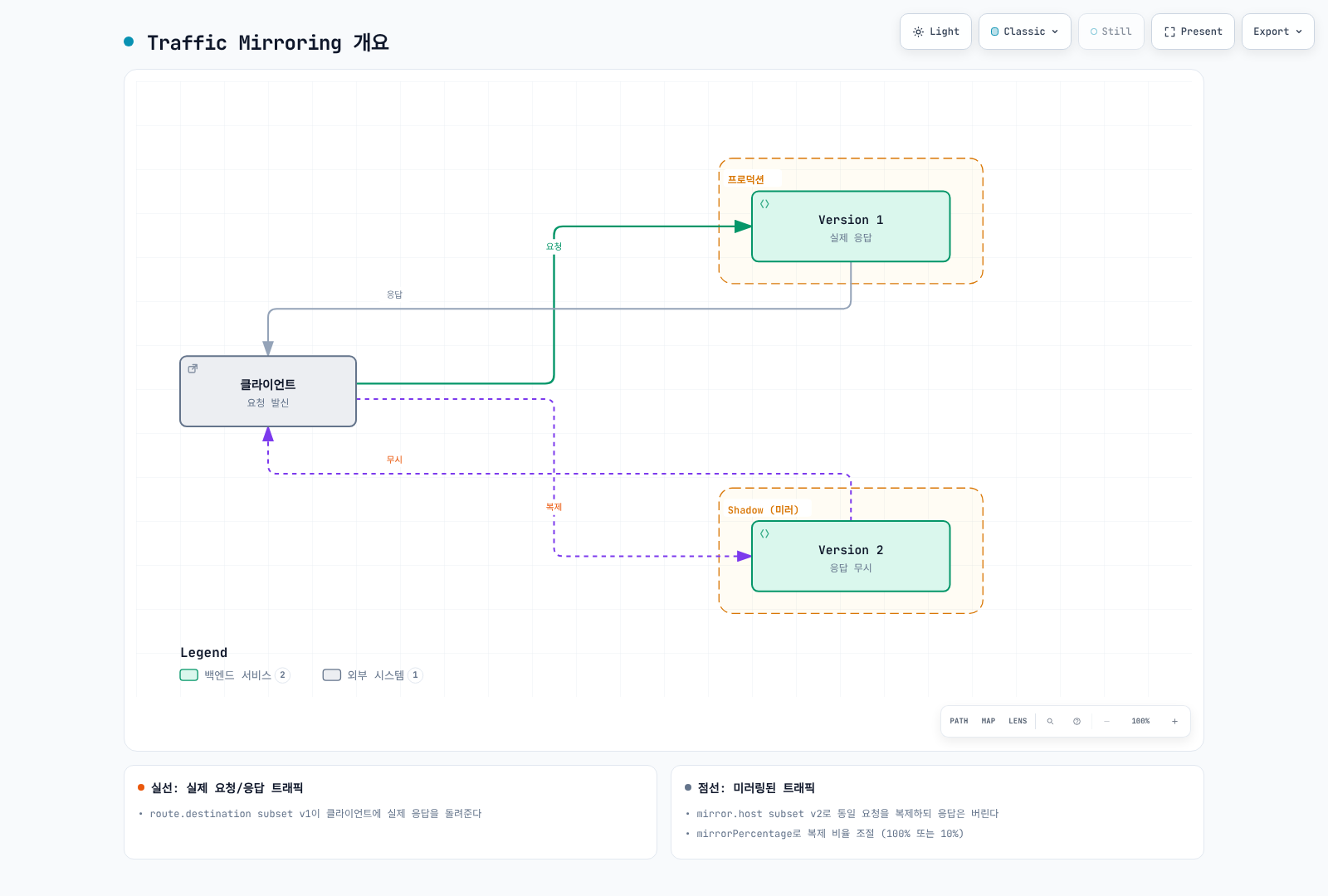Image resolution: width=1328 pixels, height=896 pixels.
Task: Click the sun icon in the Light button
Action: (x=918, y=32)
